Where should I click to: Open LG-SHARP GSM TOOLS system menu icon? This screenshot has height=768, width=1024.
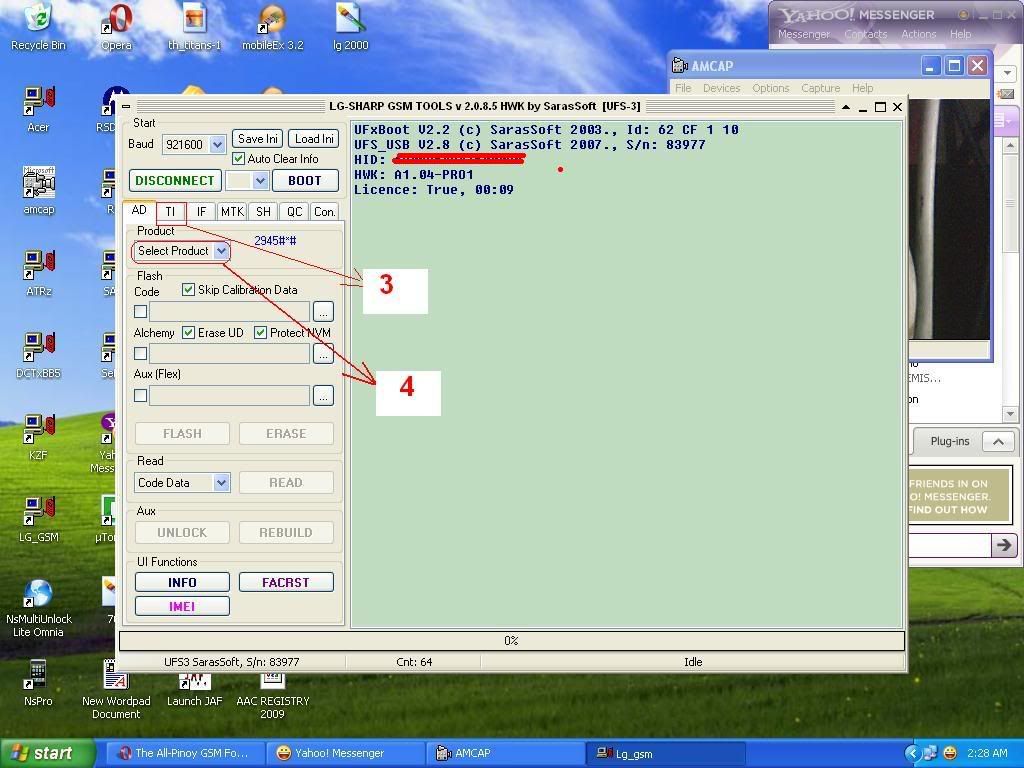pyautogui.click(x=126, y=106)
